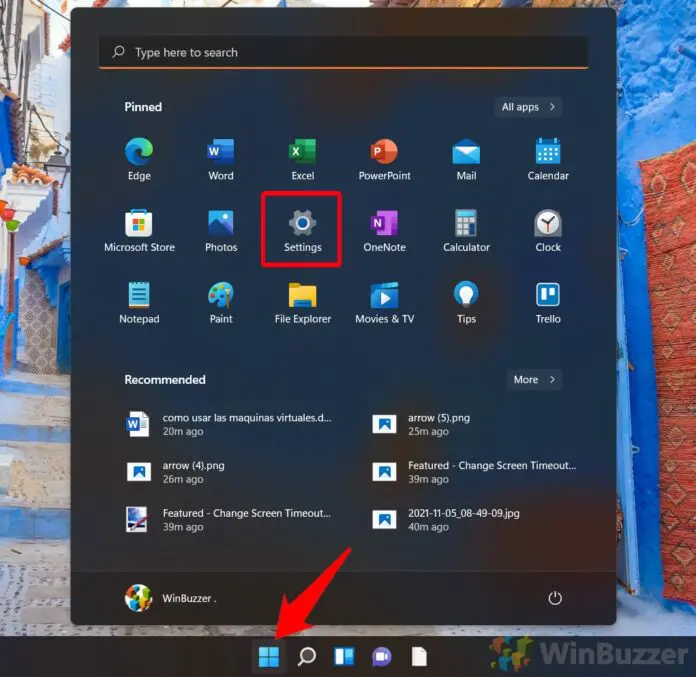696x677 pixels.
Task: Open Edge from pinned apps
Action: (139, 159)
